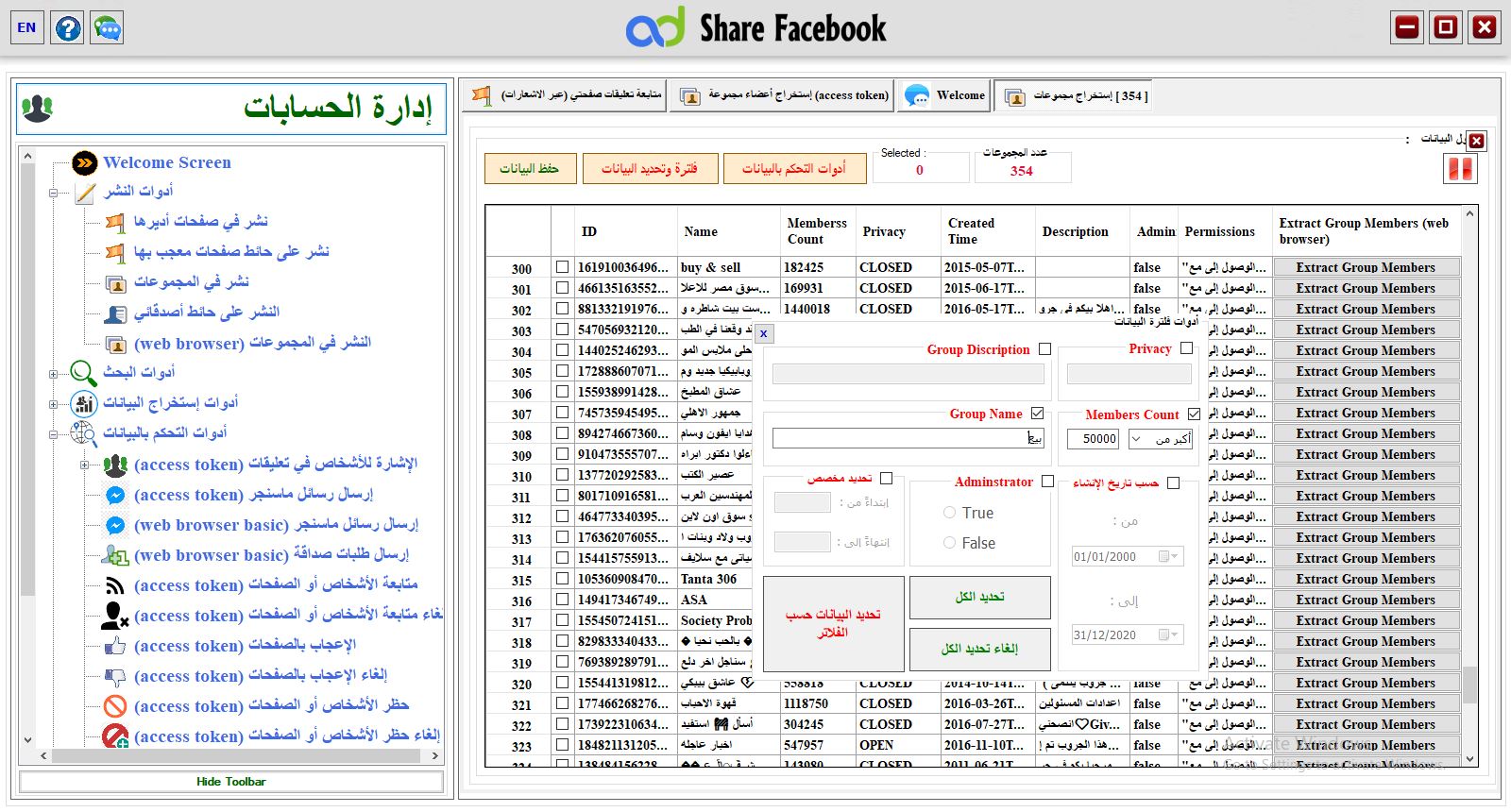Open the إستخراج أعضاء مجموعة (access token) tab
Viewport: 1511px width, 812px height.
pyautogui.click(x=783, y=95)
